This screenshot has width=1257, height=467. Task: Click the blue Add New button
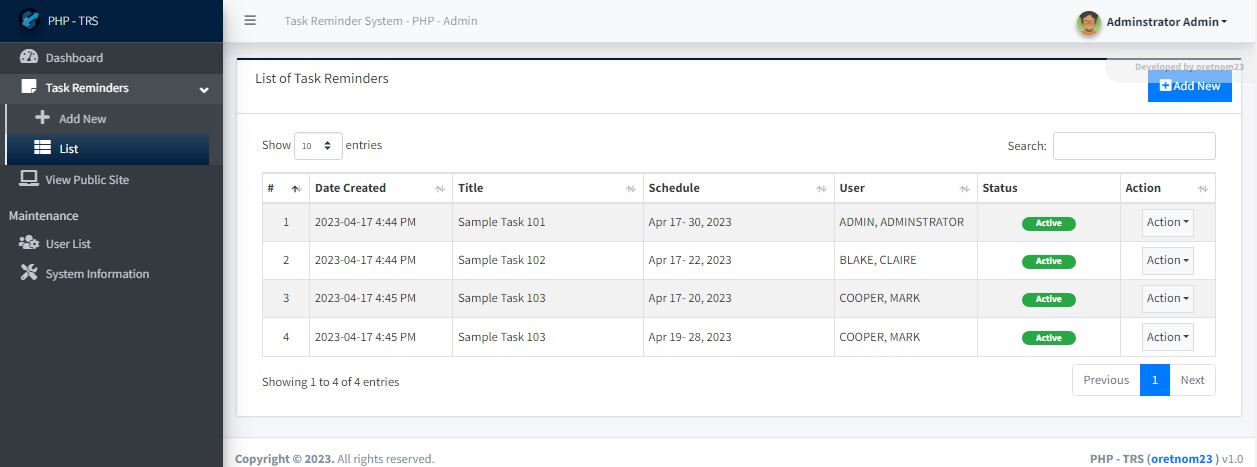click(1190, 86)
